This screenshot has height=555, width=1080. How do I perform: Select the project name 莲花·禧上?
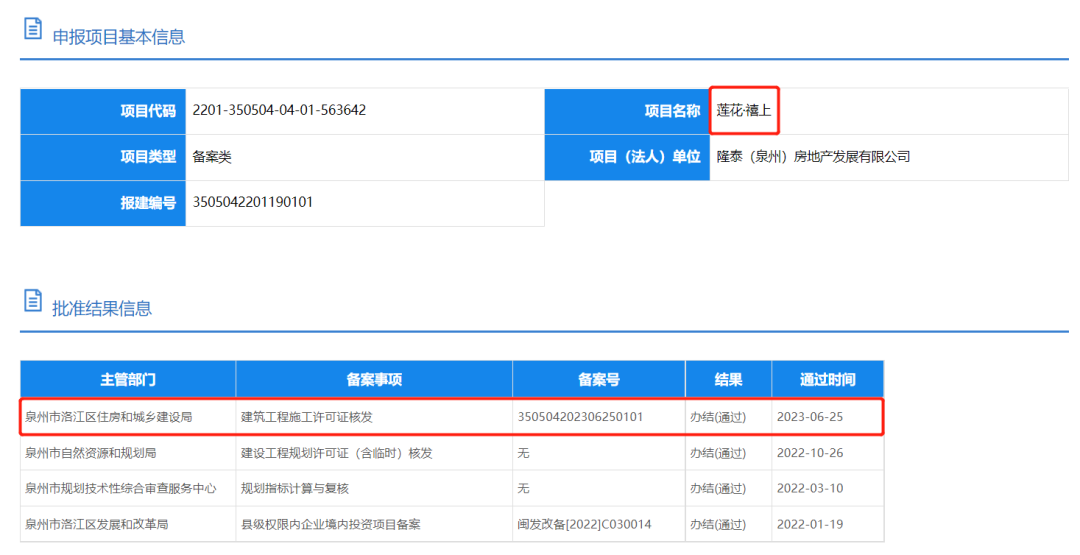(743, 110)
